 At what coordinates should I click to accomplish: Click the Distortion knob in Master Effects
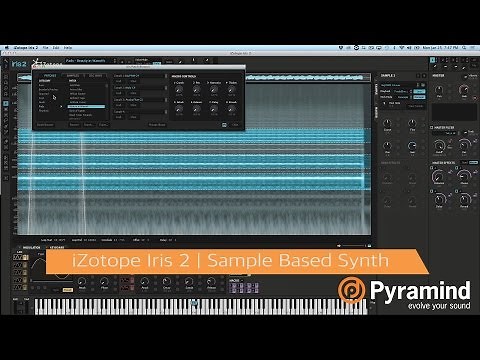(x=439, y=176)
